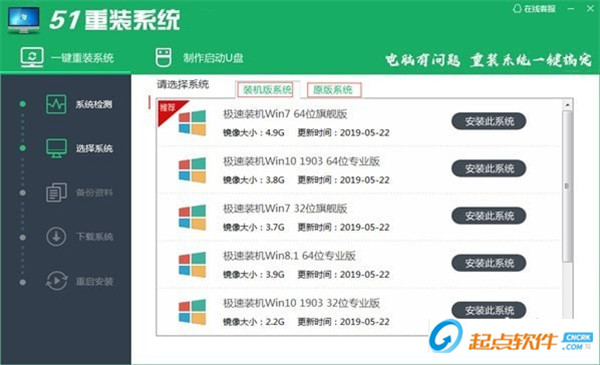
Task: Select title 极速装机Win10 1903 32位专业版
Action: click(x=302, y=303)
